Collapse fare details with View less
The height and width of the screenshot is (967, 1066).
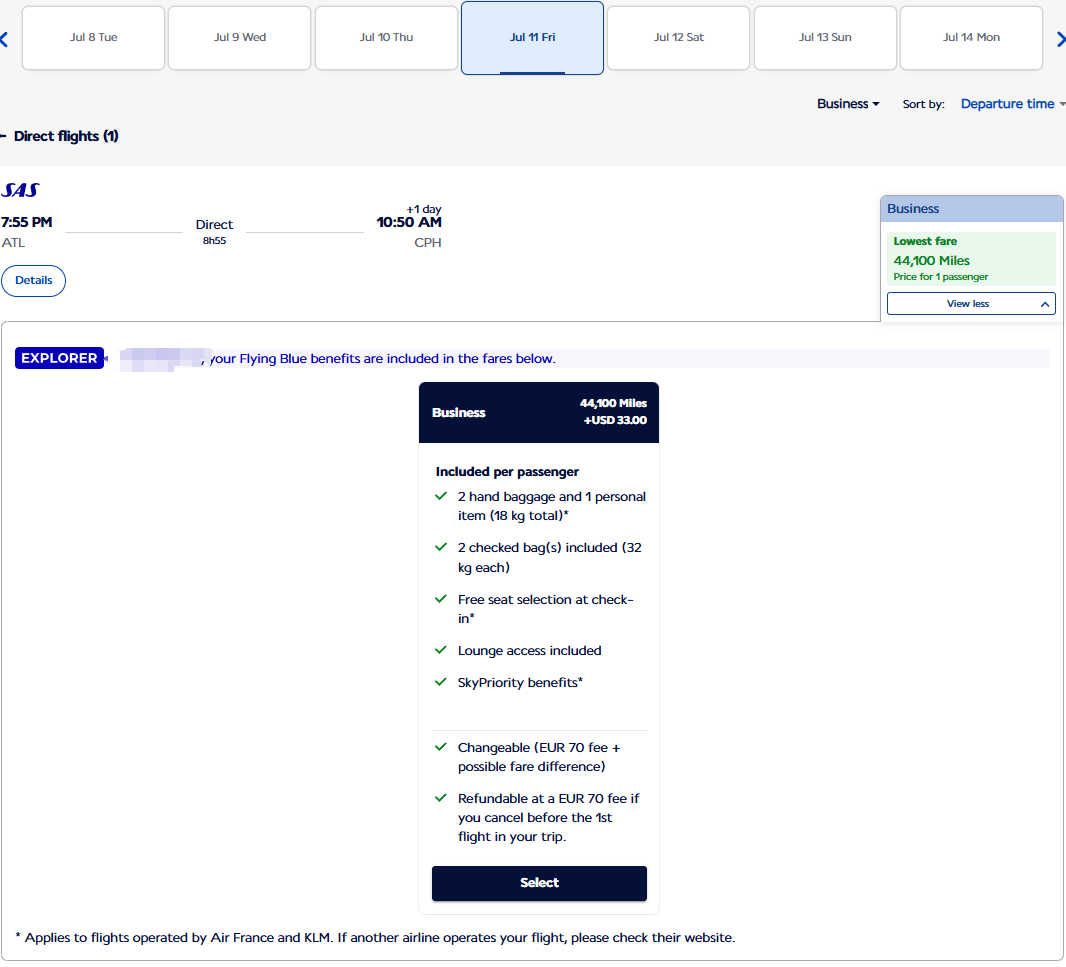point(971,304)
